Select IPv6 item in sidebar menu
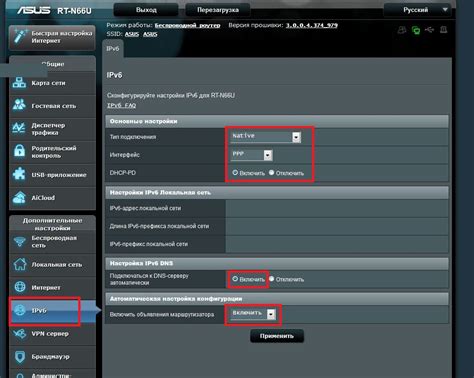 click(44, 311)
